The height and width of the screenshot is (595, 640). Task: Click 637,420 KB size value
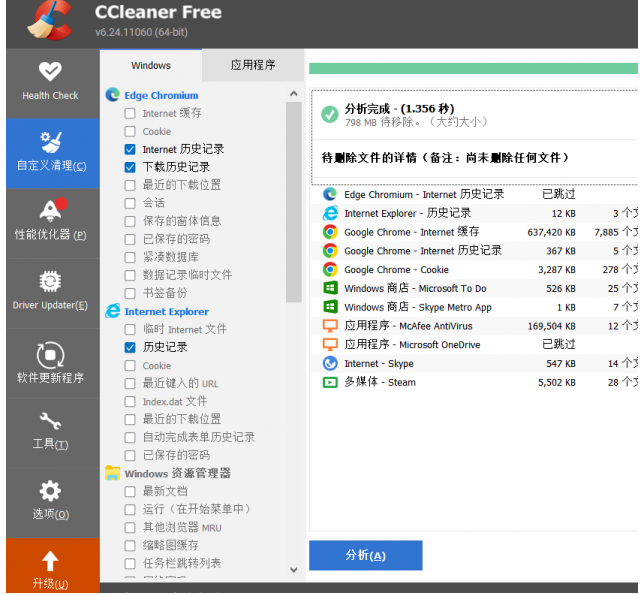[551, 232]
